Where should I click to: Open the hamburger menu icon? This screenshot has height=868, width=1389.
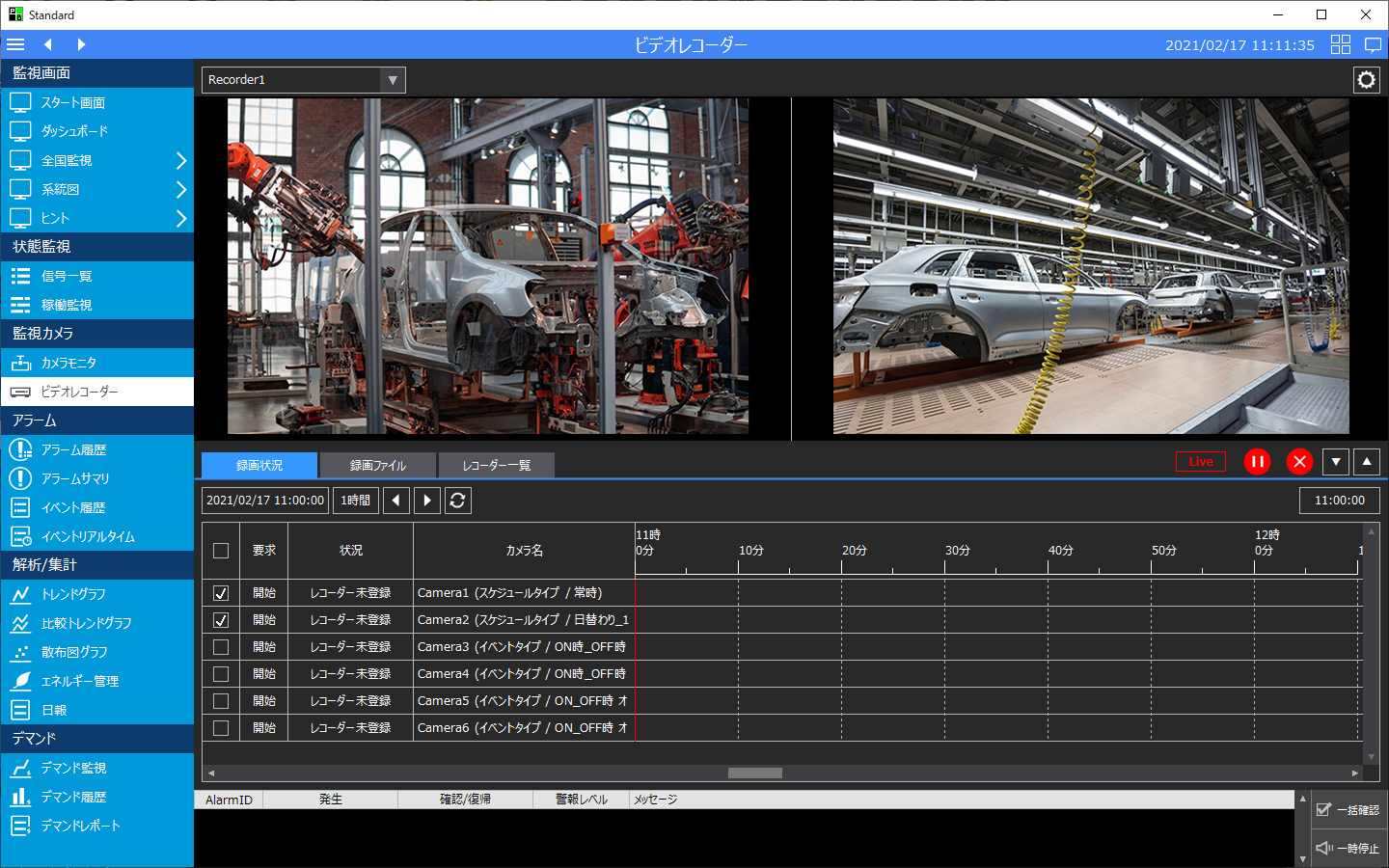[x=15, y=44]
